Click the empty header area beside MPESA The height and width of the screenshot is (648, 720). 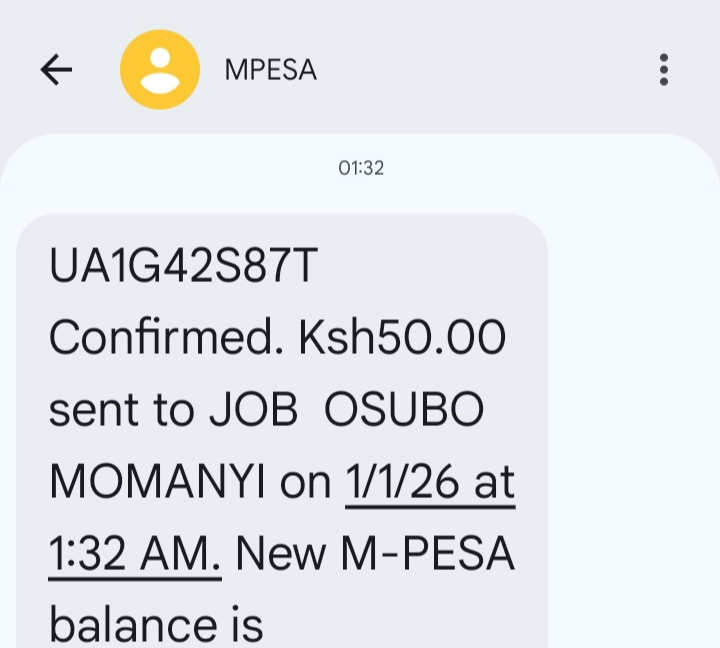point(480,70)
